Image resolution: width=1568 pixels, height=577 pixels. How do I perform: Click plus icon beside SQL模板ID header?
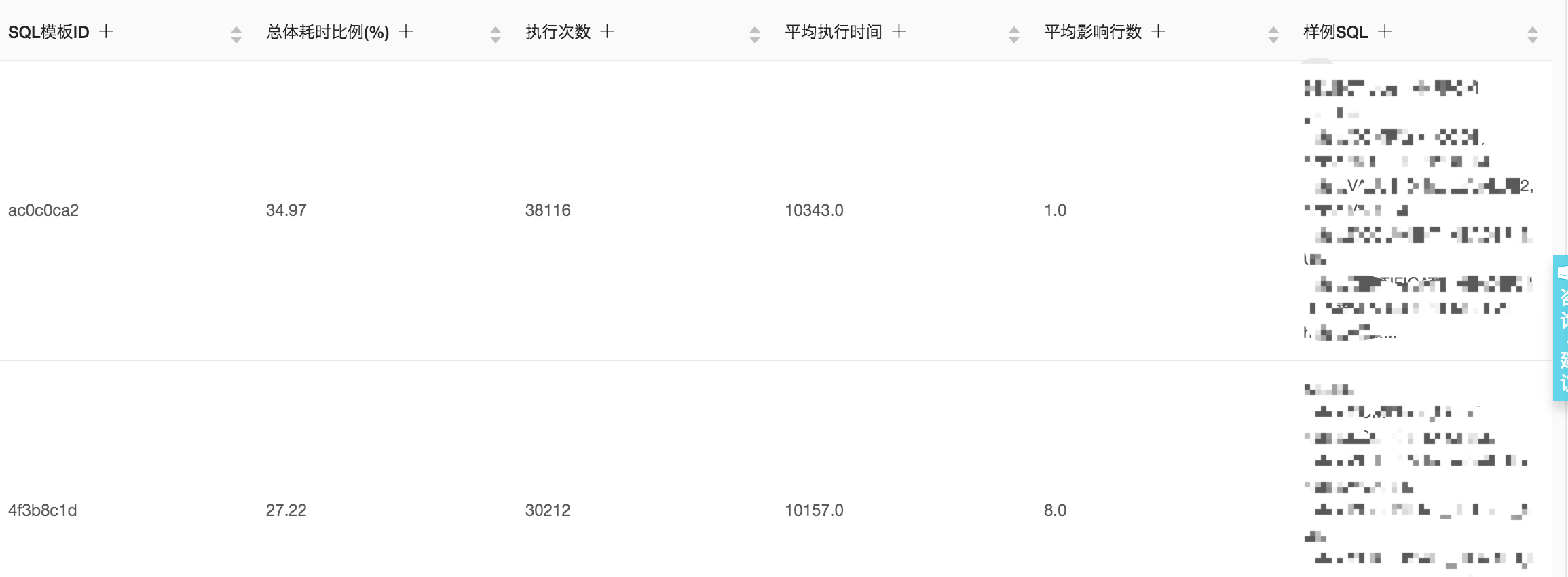tap(106, 31)
